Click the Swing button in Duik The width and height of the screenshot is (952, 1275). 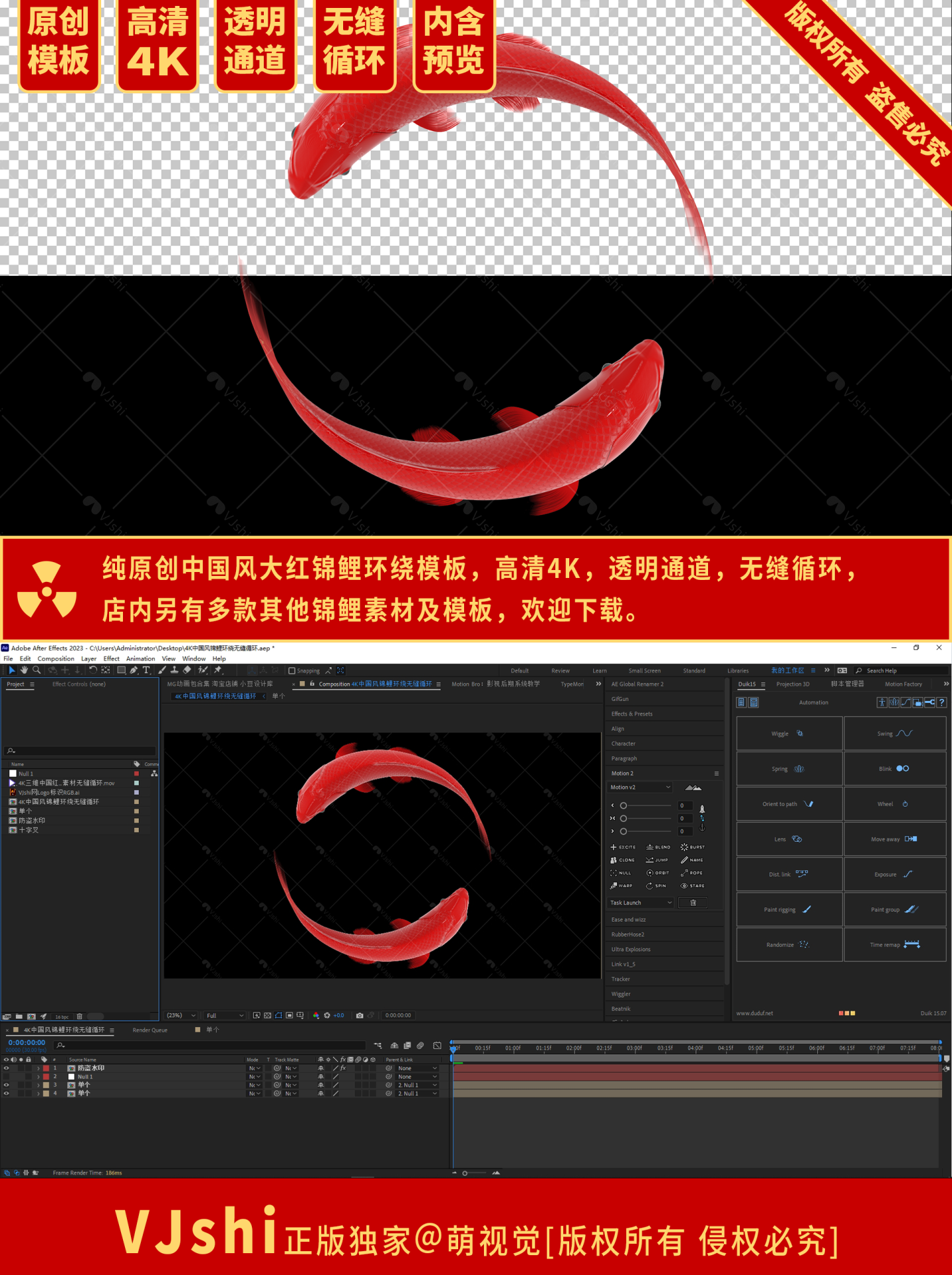tap(895, 733)
